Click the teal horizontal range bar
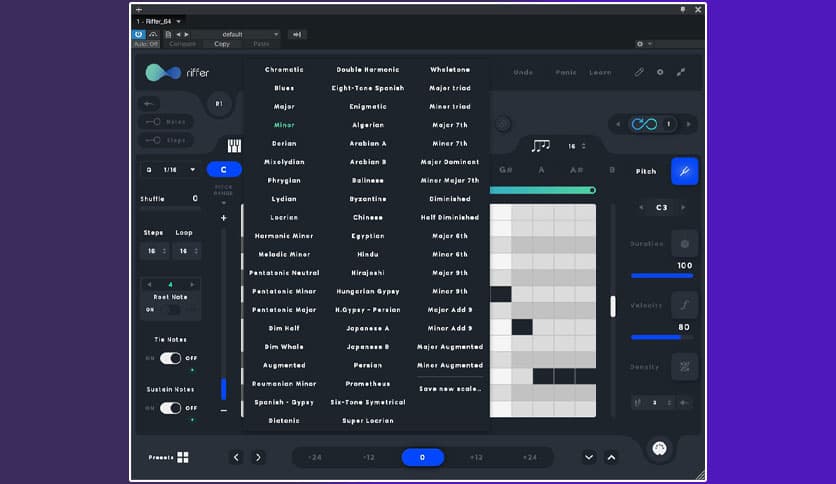This screenshot has width=836, height=484. (x=542, y=190)
